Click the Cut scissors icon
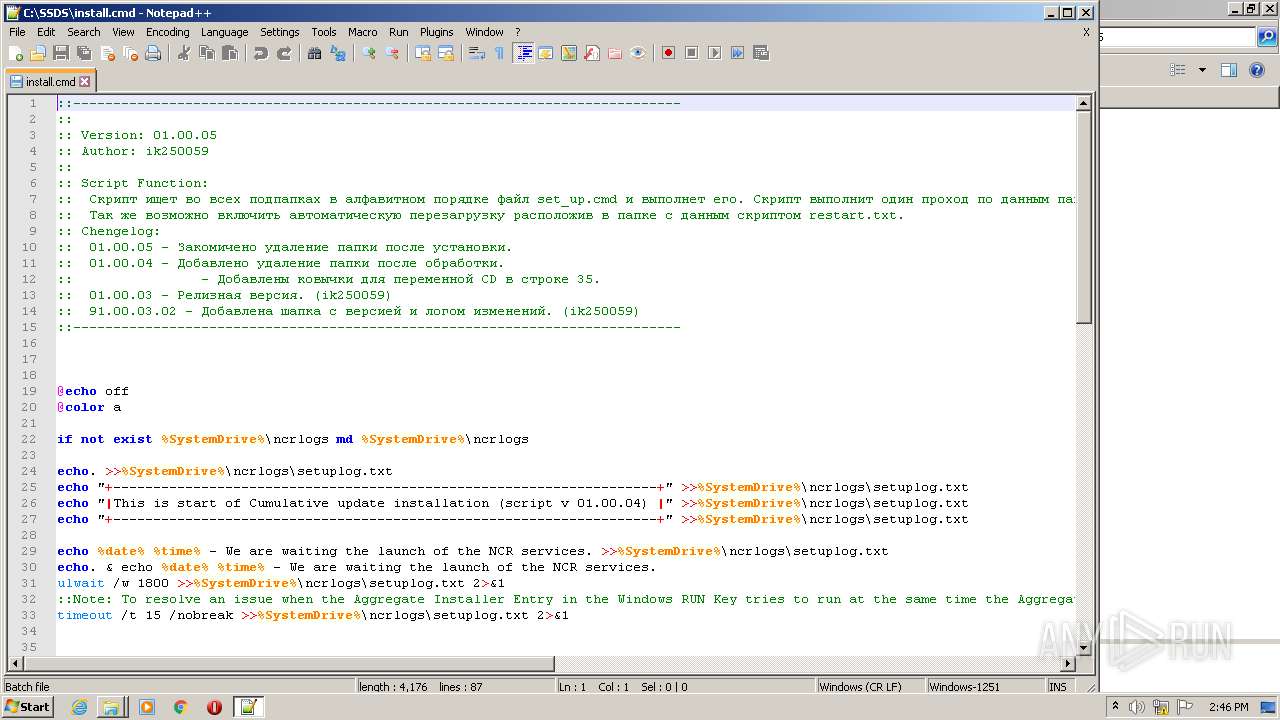The width and height of the screenshot is (1280, 720). [x=184, y=53]
